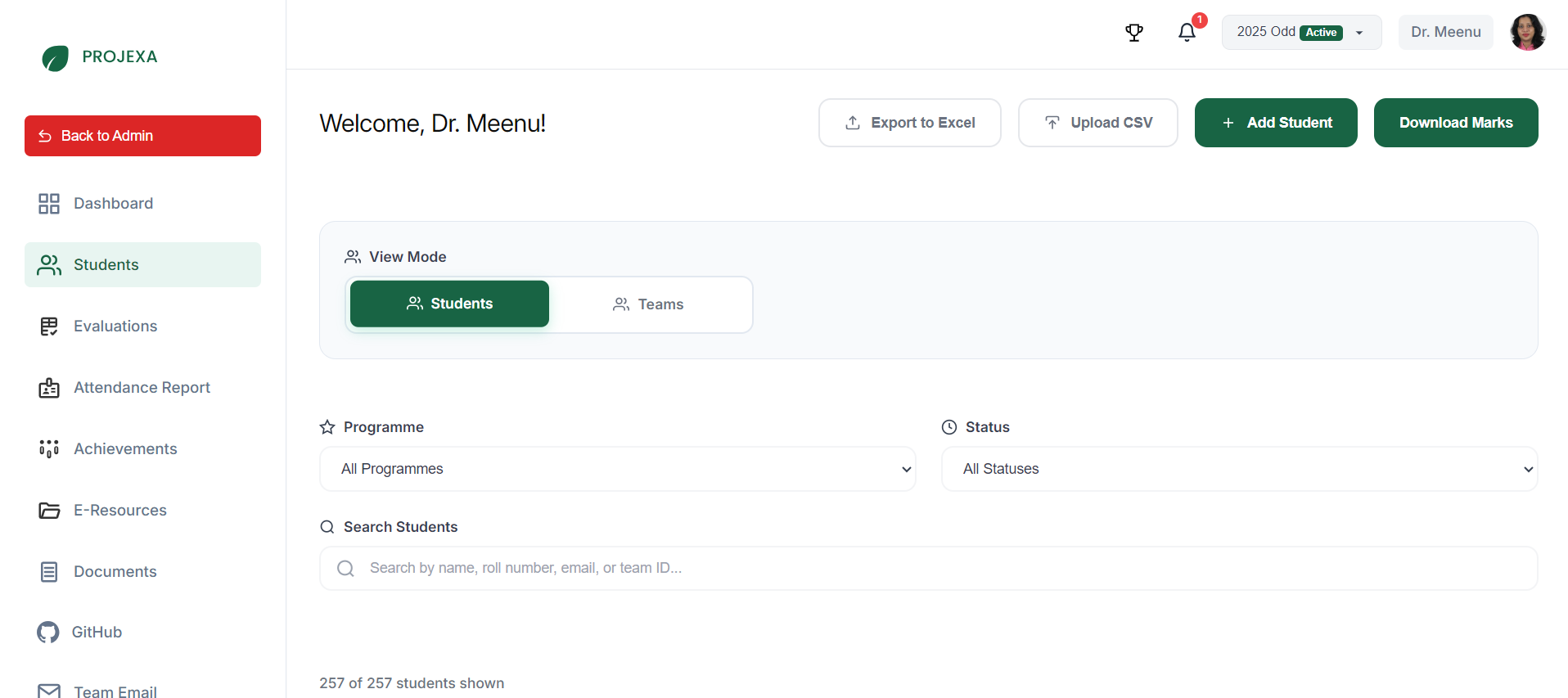Click the GitHub icon in the sidebar
Image resolution: width=1568 pixels, height=698 pixels.
pyautogui.click(x=47, y=632)
